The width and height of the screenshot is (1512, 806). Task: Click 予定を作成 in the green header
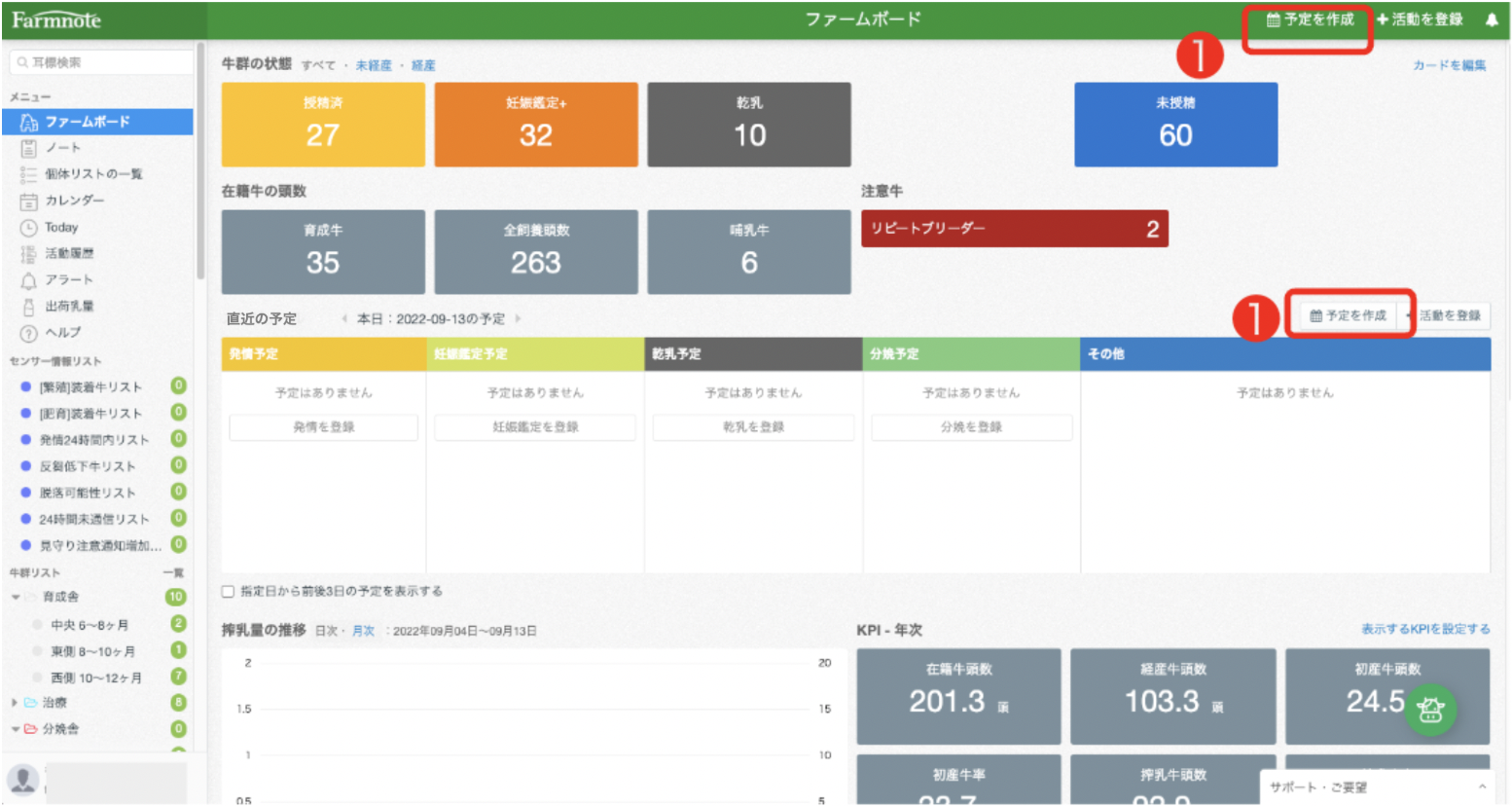pos(1310,19)
